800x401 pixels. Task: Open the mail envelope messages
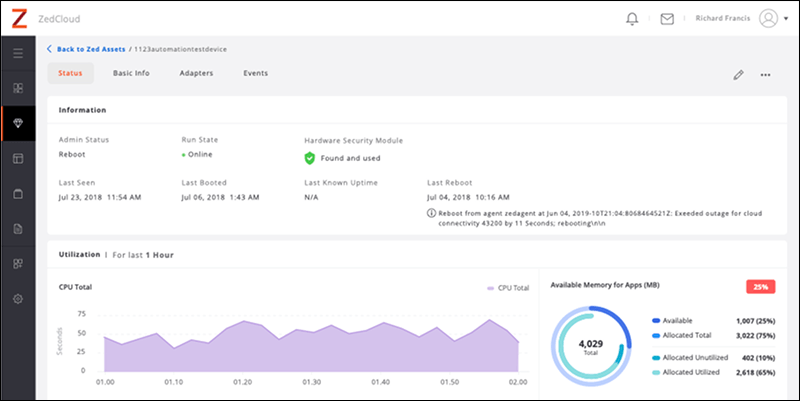tap(667, 18)
